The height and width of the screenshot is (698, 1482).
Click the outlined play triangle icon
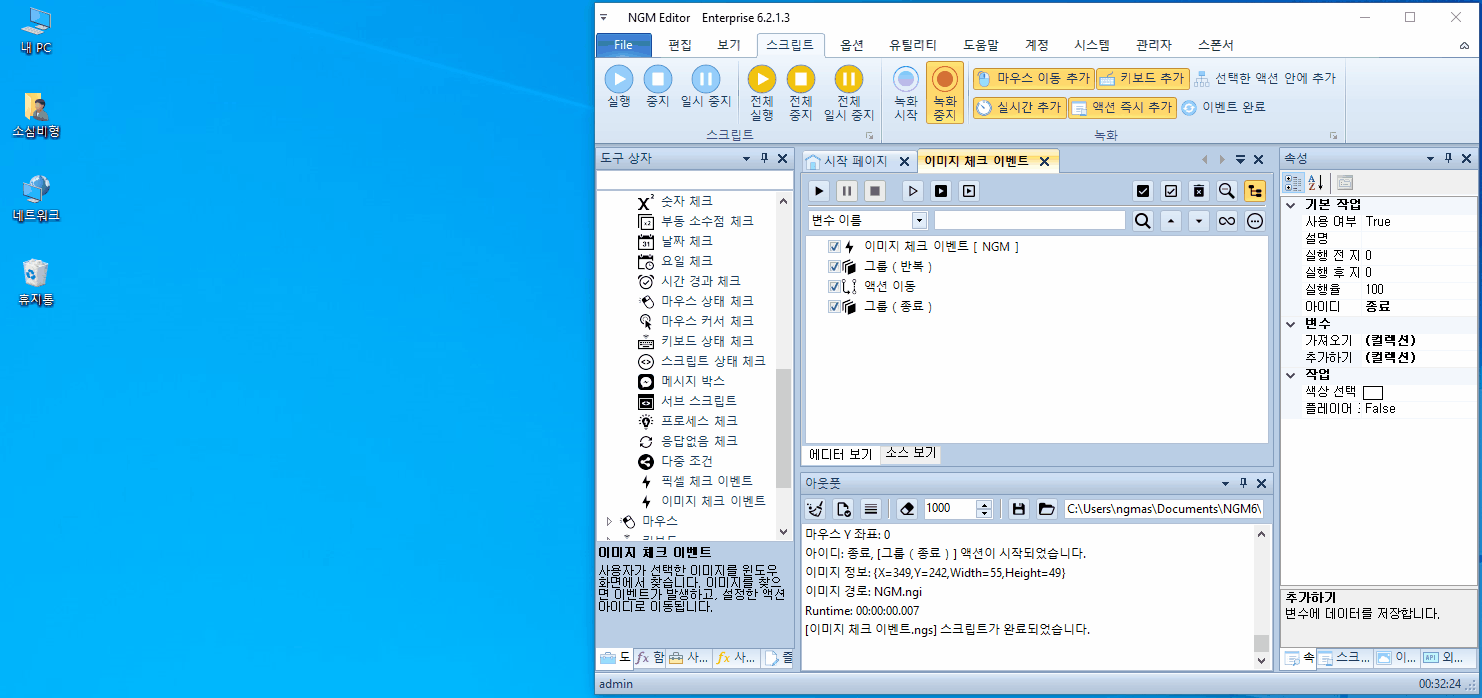coord(913,191)
